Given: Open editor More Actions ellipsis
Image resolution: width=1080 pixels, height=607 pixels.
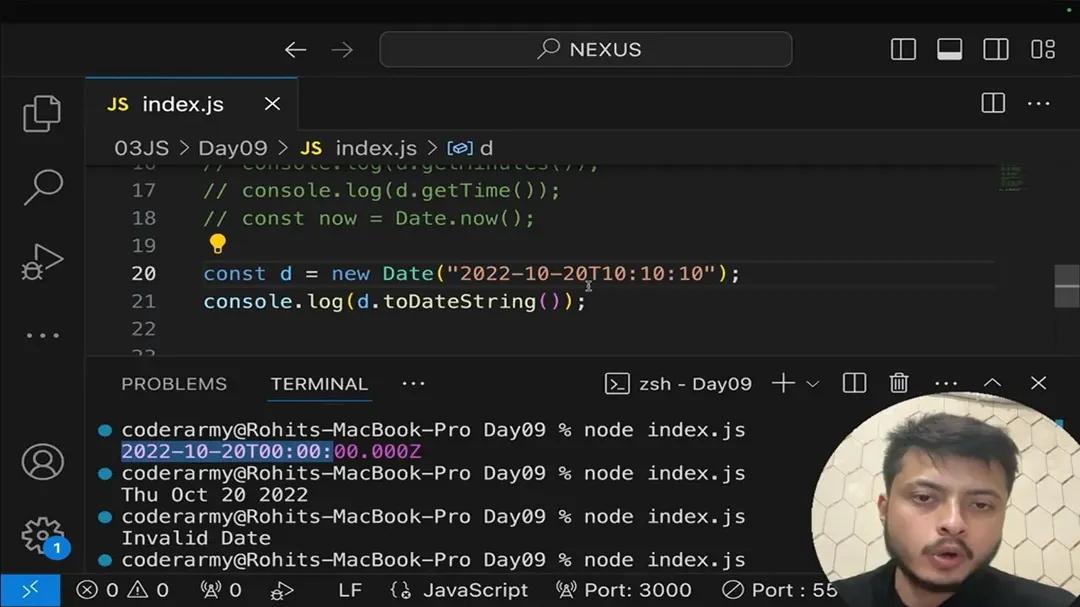Looking at the screenshot, I should click(x=1039, y=104).
